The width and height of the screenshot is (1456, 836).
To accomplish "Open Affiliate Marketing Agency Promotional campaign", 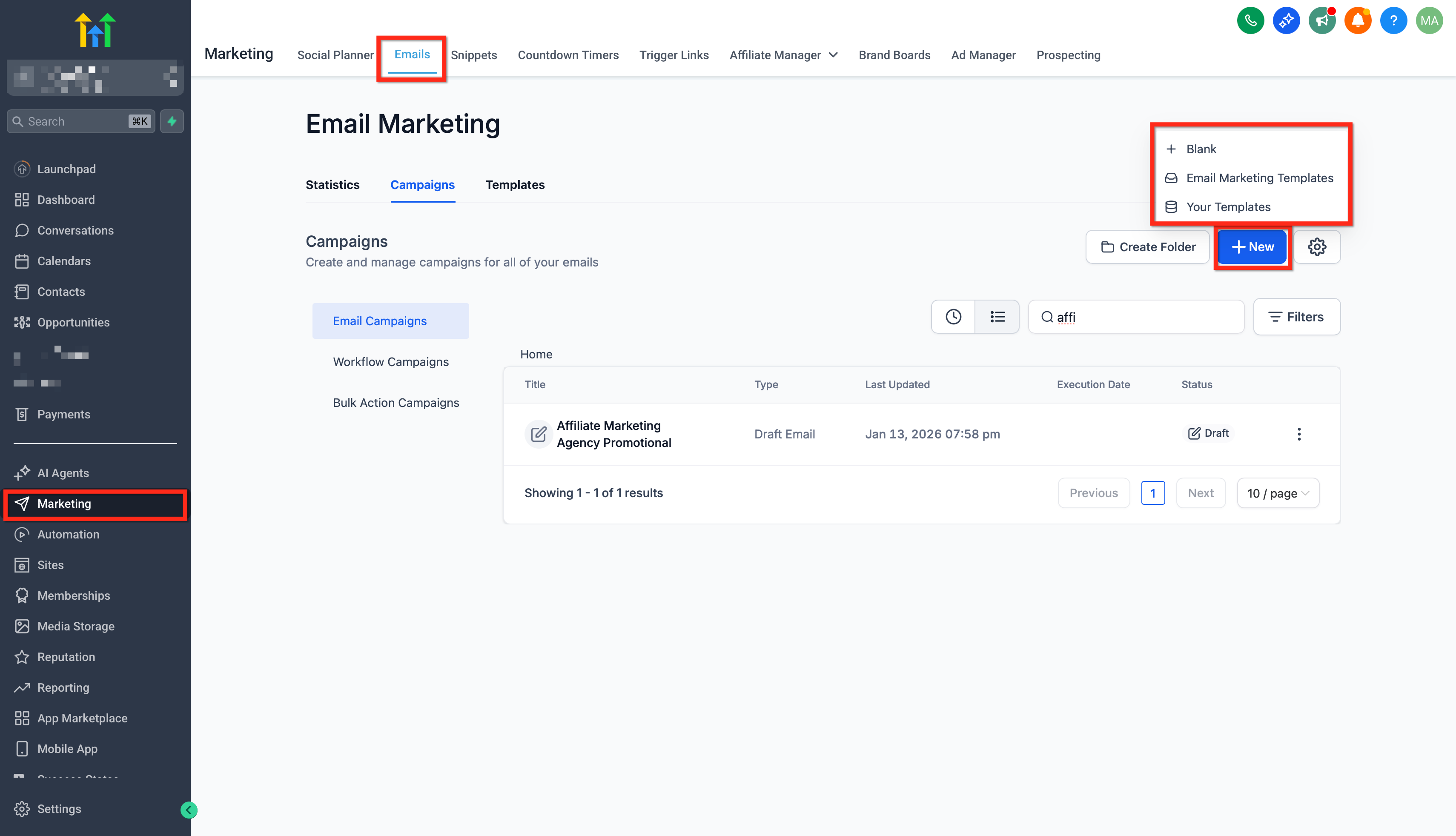I will pos(613,434).
